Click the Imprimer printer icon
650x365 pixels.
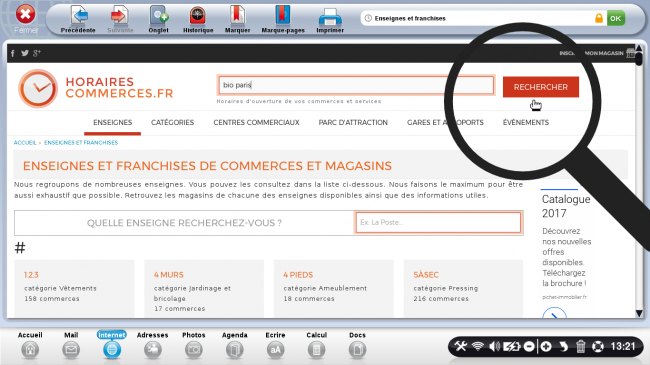click(x=330, y=17)
